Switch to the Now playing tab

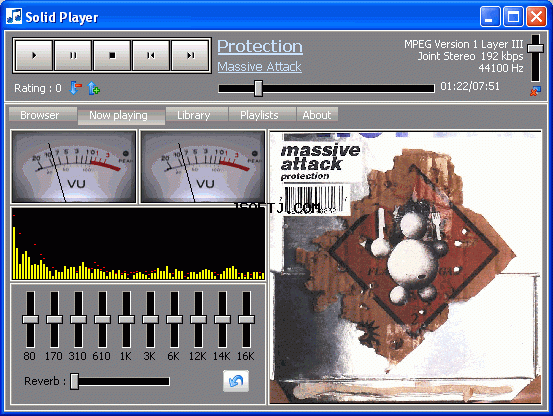(x=121, y=116)
